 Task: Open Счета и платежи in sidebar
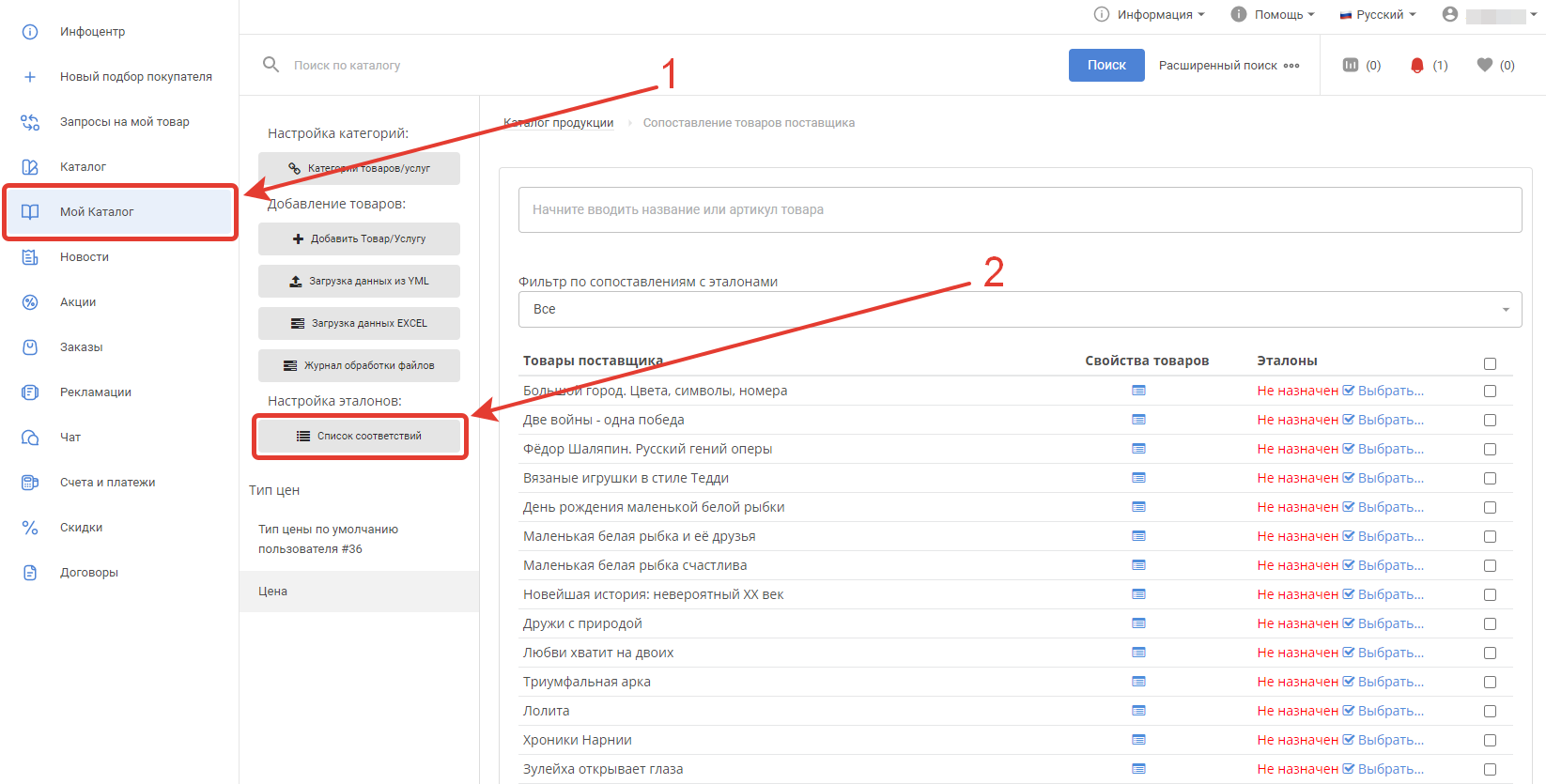click(x=107, y=482)
